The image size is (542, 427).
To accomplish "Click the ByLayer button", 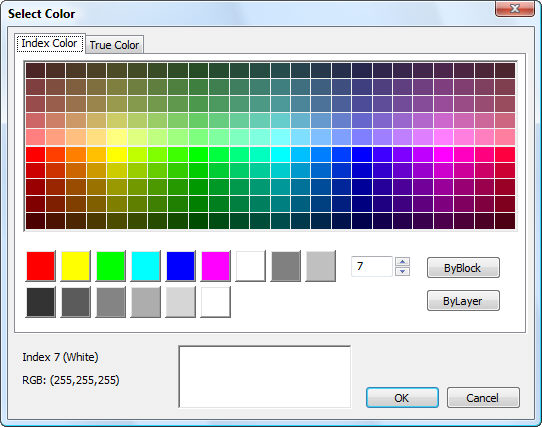I will 463,301.
